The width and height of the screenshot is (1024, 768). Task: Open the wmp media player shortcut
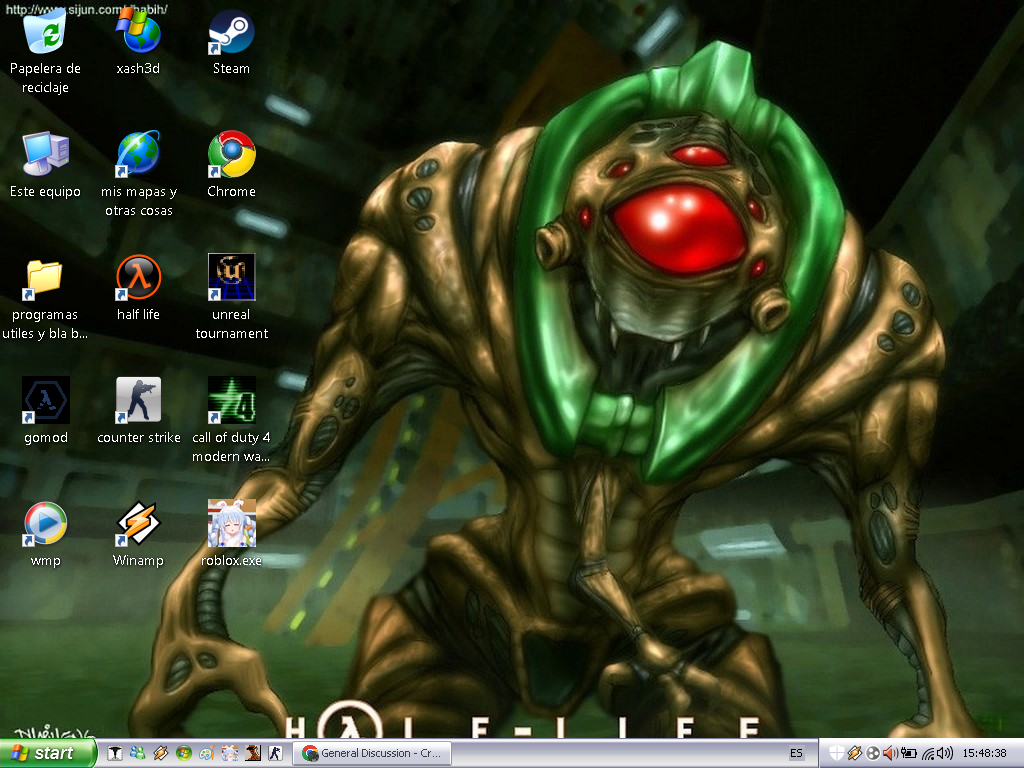tap(46, 524)
